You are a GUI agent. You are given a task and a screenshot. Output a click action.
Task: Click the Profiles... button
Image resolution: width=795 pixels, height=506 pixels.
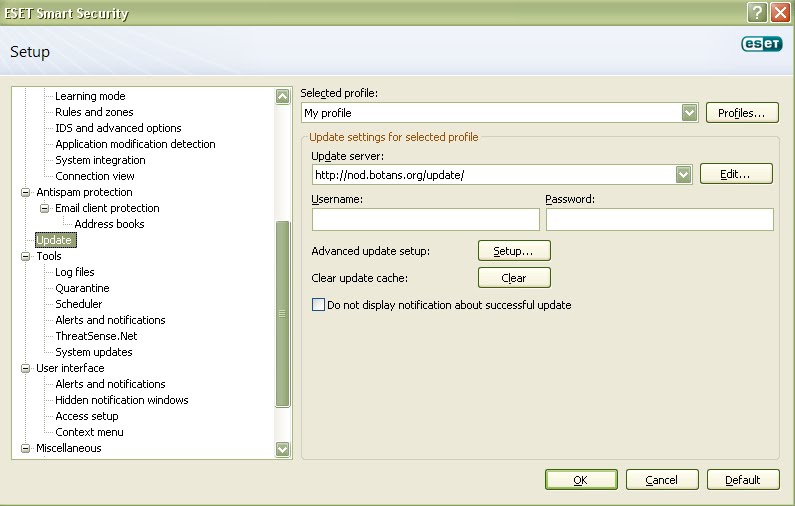click(x=742, y=113)
